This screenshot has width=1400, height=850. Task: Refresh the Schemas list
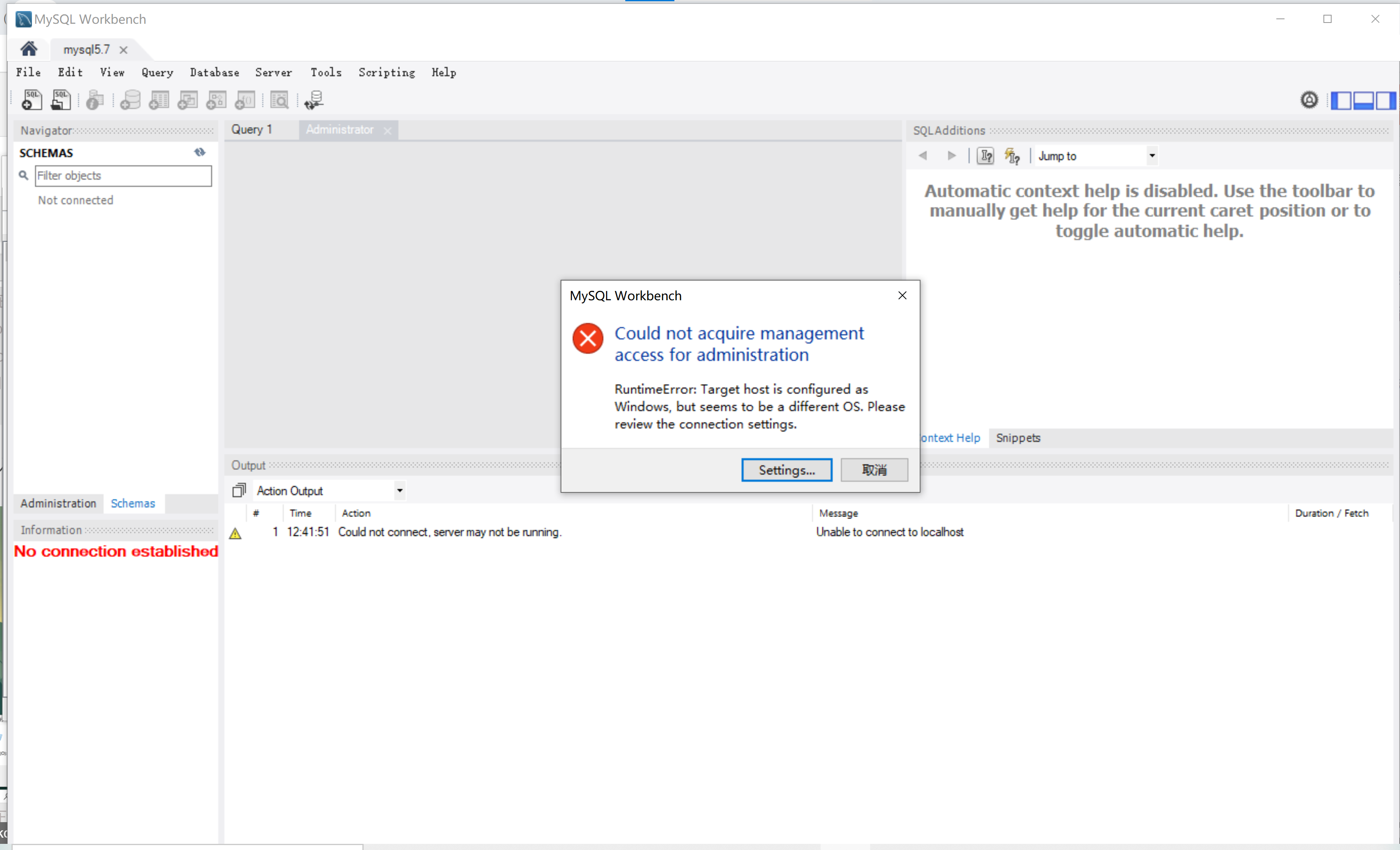(x=199, y=152)
